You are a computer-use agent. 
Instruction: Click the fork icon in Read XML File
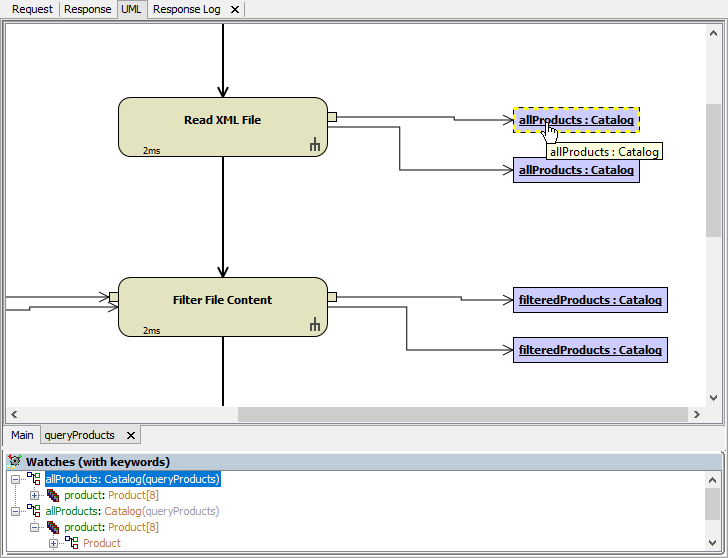click(x=314, y=146)
